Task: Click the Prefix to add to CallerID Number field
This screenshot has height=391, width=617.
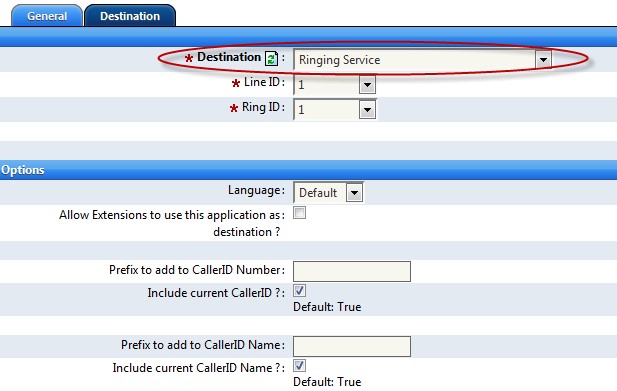Action: point(352,271)
